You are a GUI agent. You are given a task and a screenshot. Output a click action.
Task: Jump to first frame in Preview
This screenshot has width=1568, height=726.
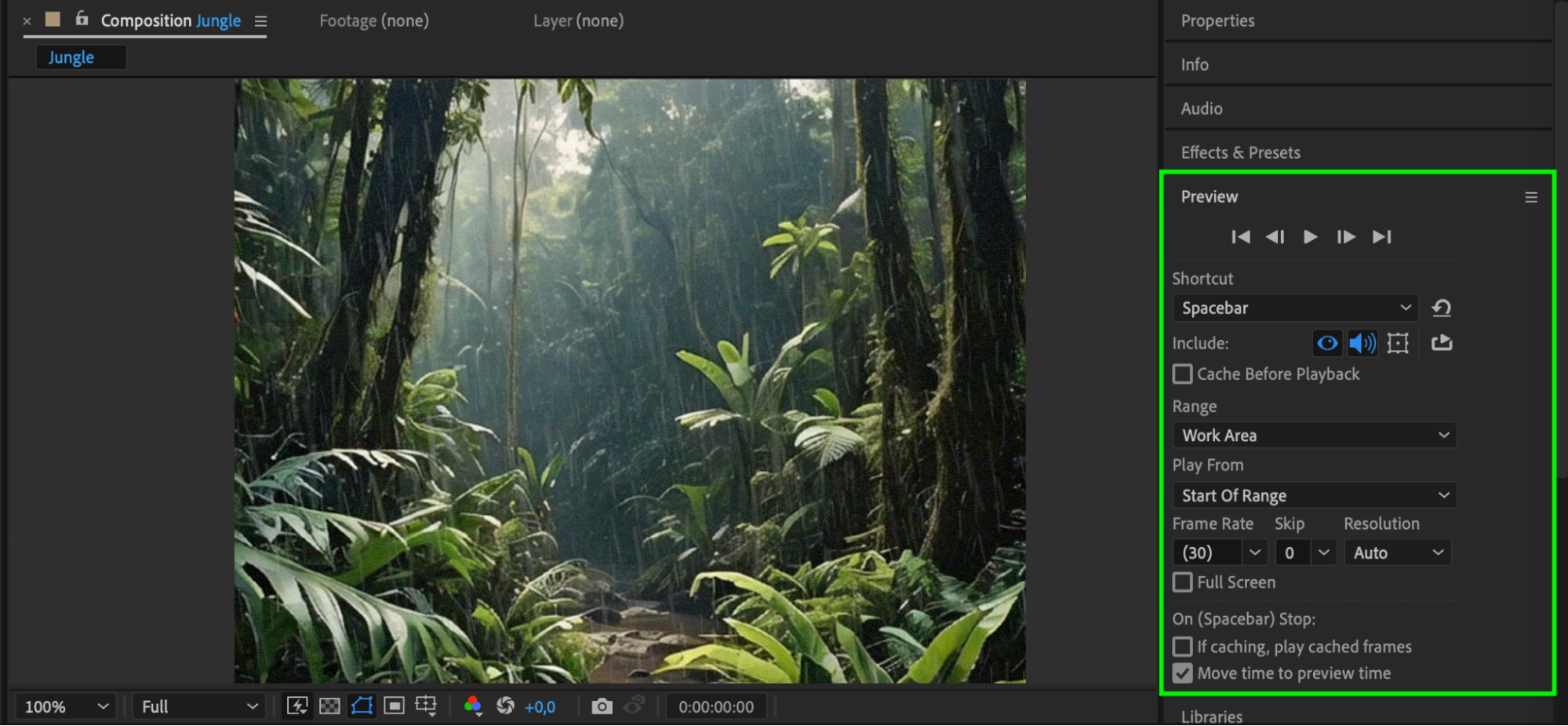coord(1240,237)
